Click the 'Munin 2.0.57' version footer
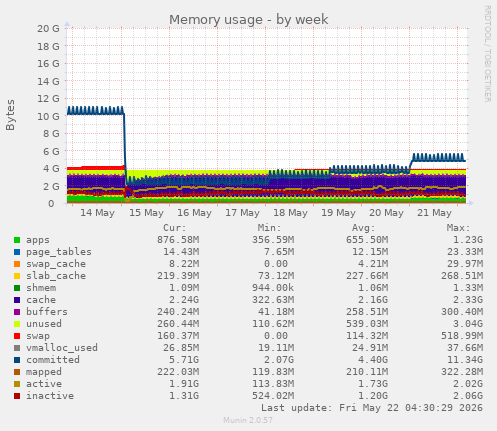Viewport: 497px width, 431px height. point(248,420)
